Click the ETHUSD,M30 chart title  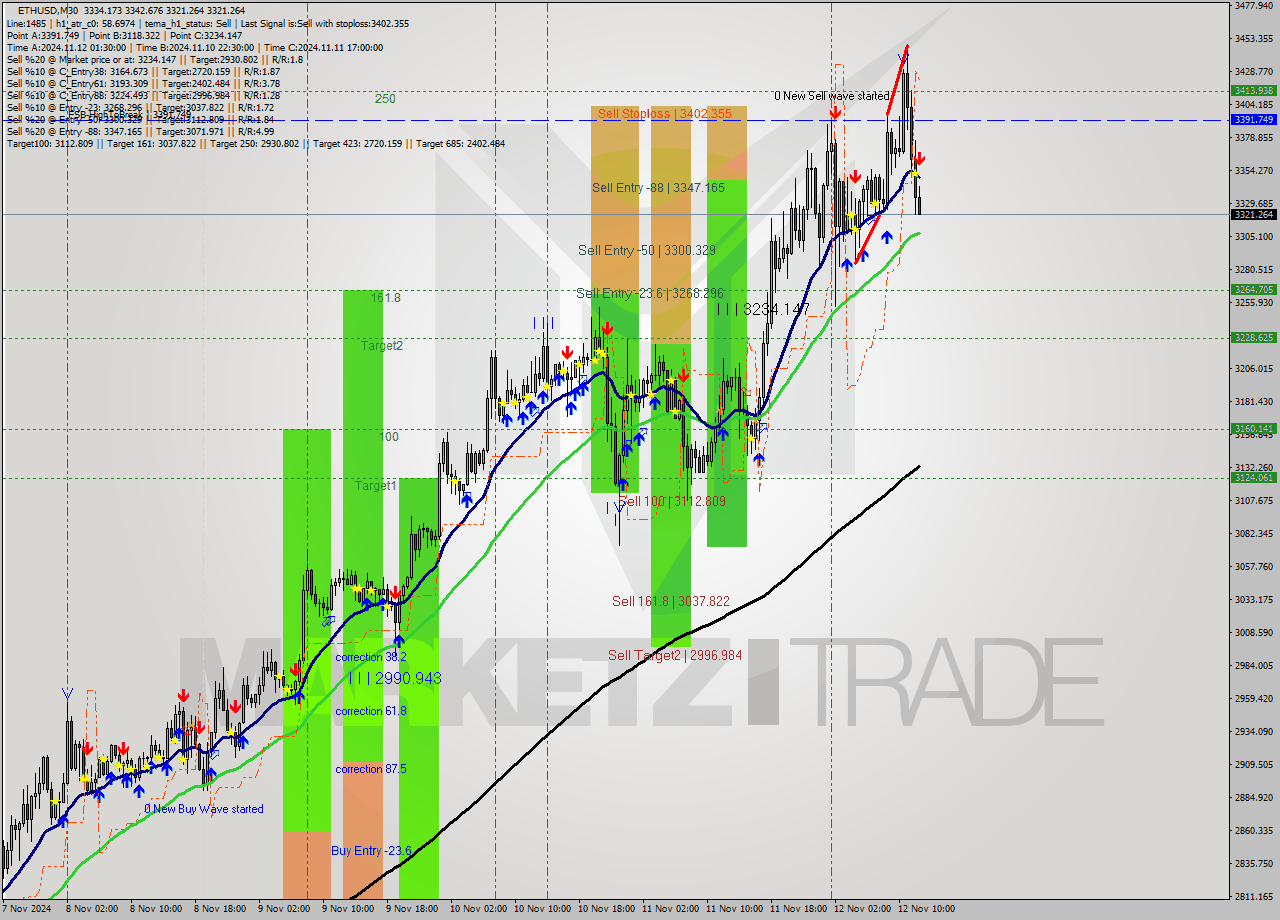[x=49, y=11]
